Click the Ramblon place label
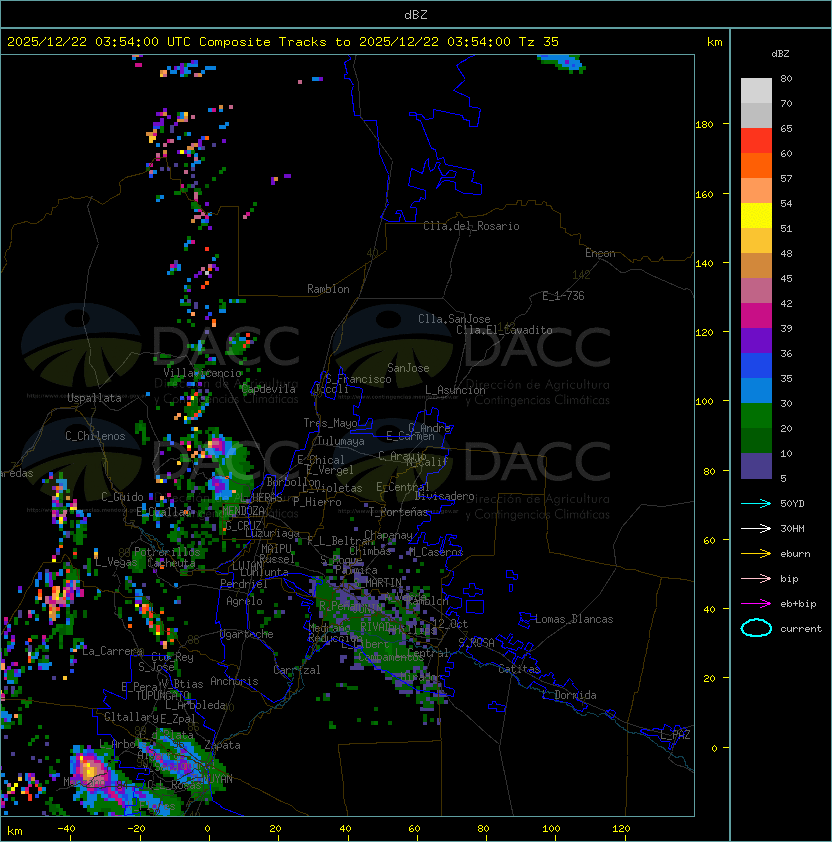This screenshot has width=832, height=842. (328, 289)
